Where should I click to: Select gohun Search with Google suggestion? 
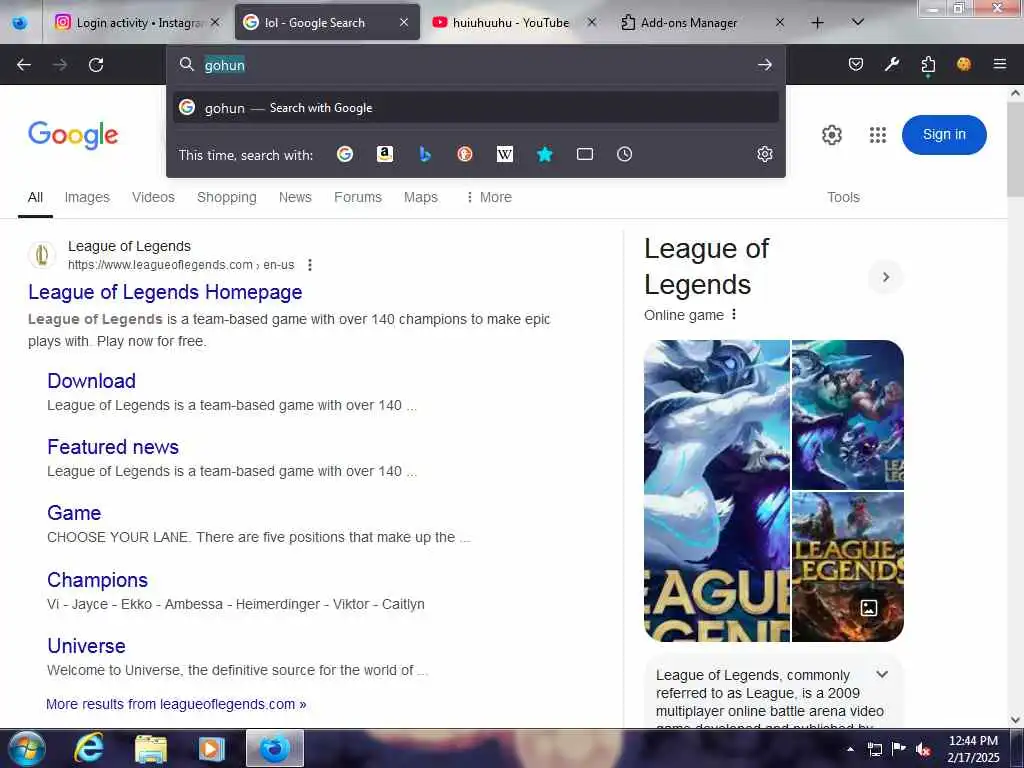[x=475, y=108]
